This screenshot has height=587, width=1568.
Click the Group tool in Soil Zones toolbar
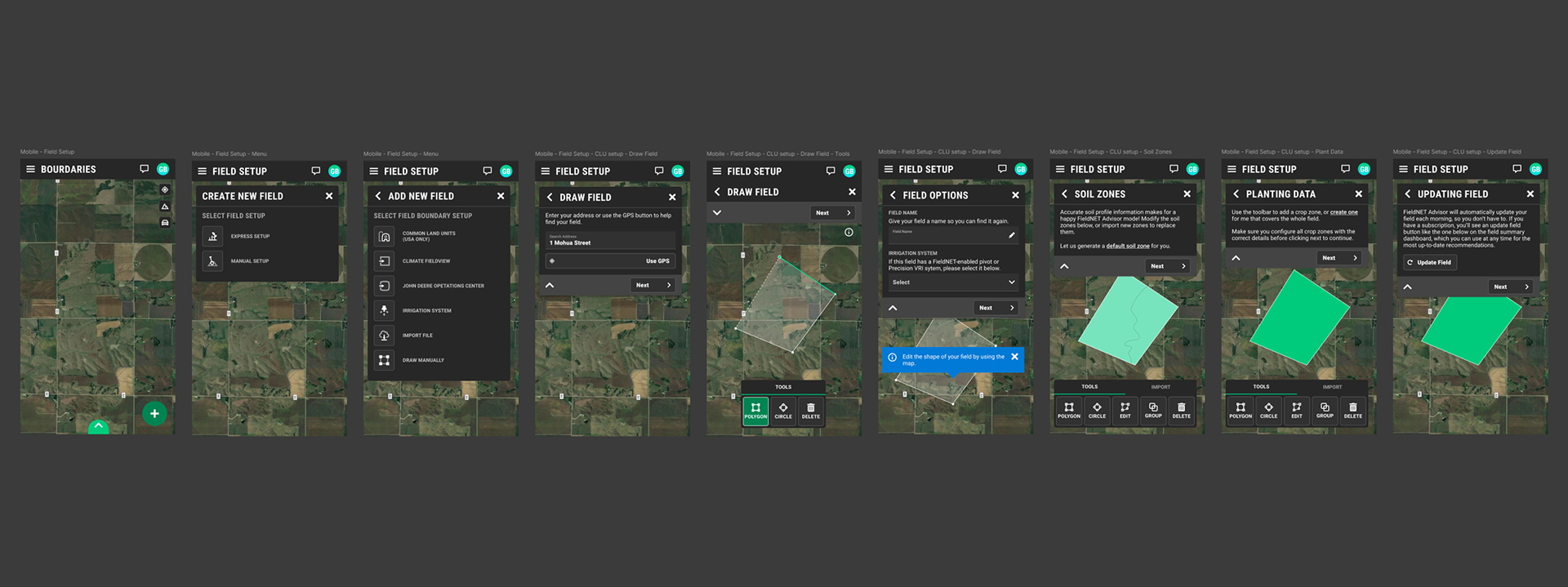(1153, 409)
